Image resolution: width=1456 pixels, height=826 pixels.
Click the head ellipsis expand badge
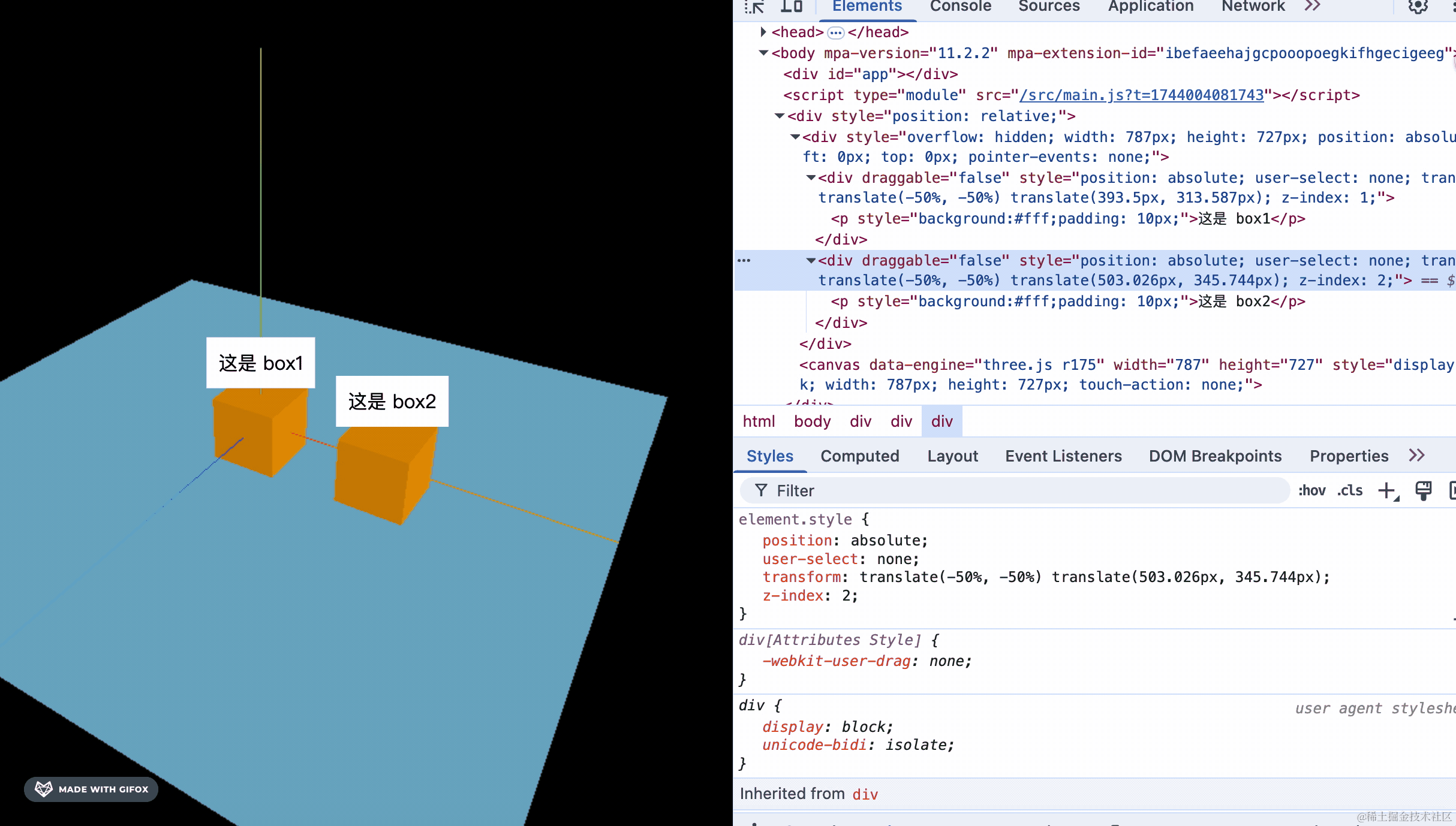tap(835, 33)
